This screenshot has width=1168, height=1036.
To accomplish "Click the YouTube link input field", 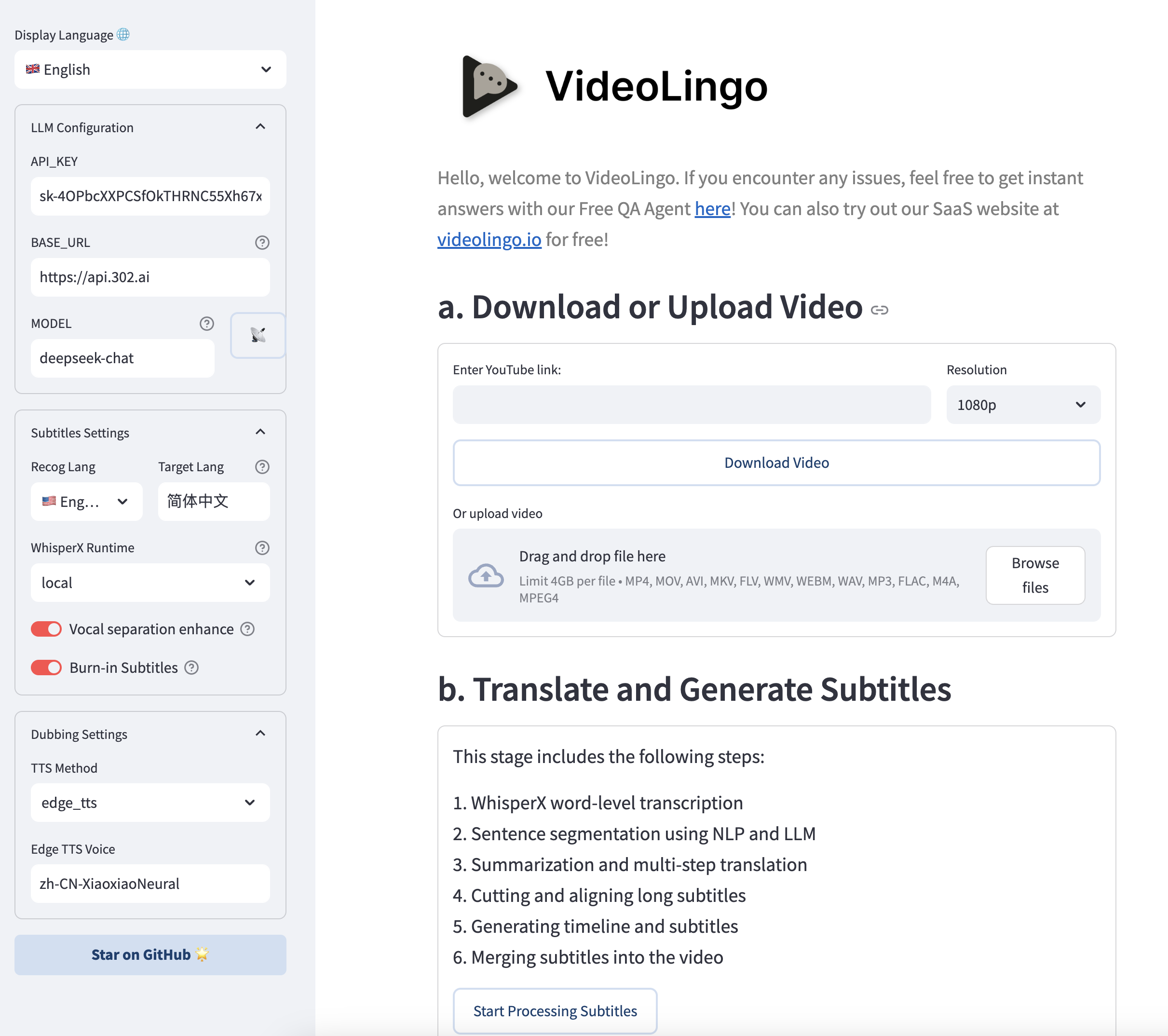I will [692, 405].
